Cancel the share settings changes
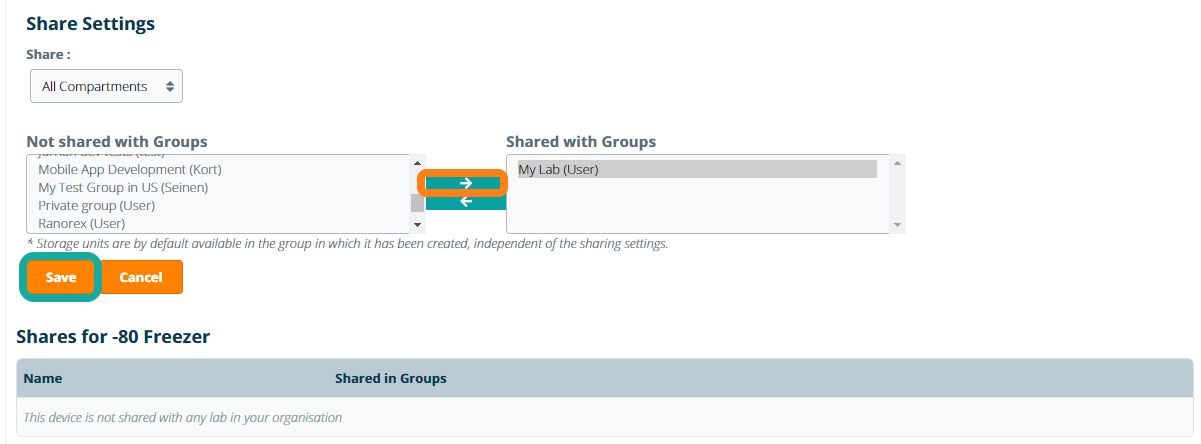 click(141, 277)
